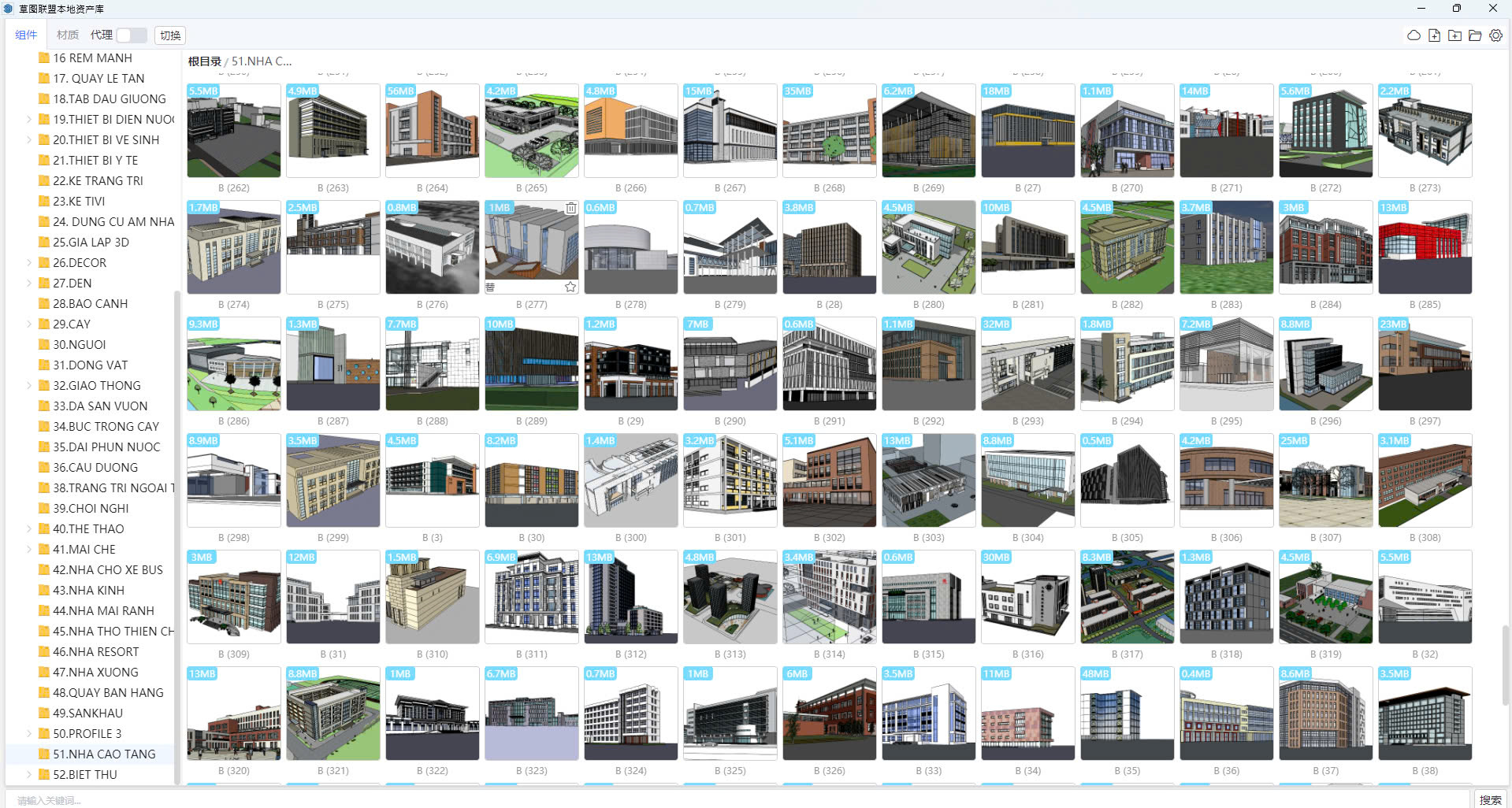Viewport: 1512px width, 808px height.
Task: Select the 组件 components tab
Action: click(x=26, y=35)
